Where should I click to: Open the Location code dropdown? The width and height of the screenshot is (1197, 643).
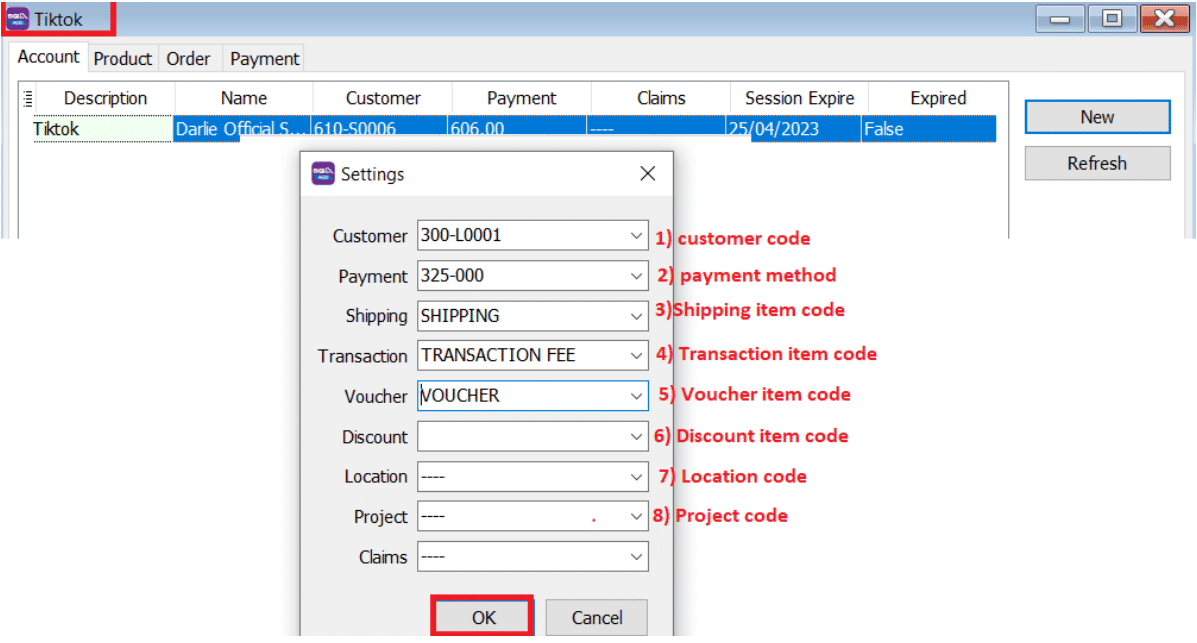pos(637,477)
